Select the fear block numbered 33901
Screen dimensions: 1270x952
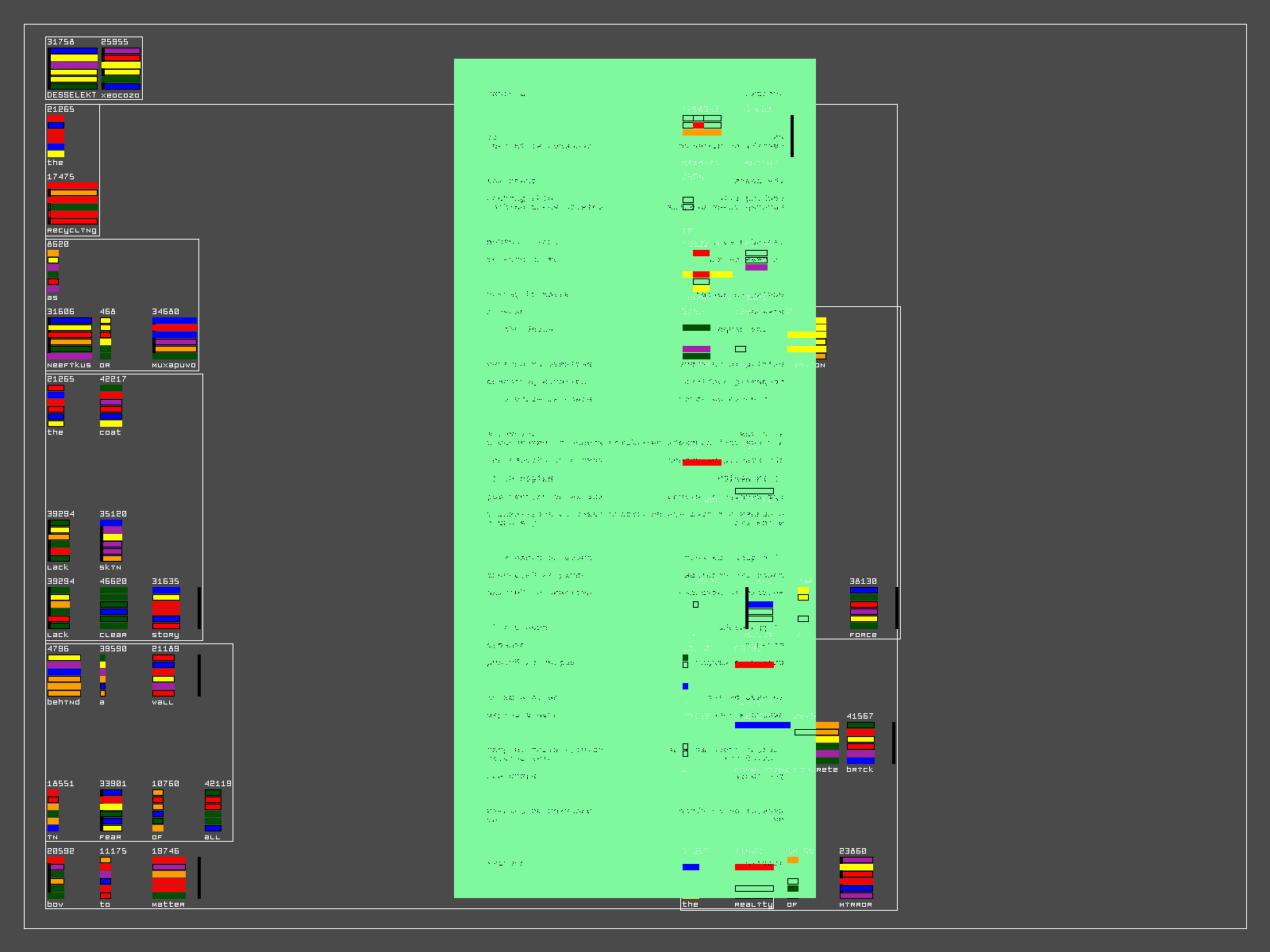pos(111,811)
